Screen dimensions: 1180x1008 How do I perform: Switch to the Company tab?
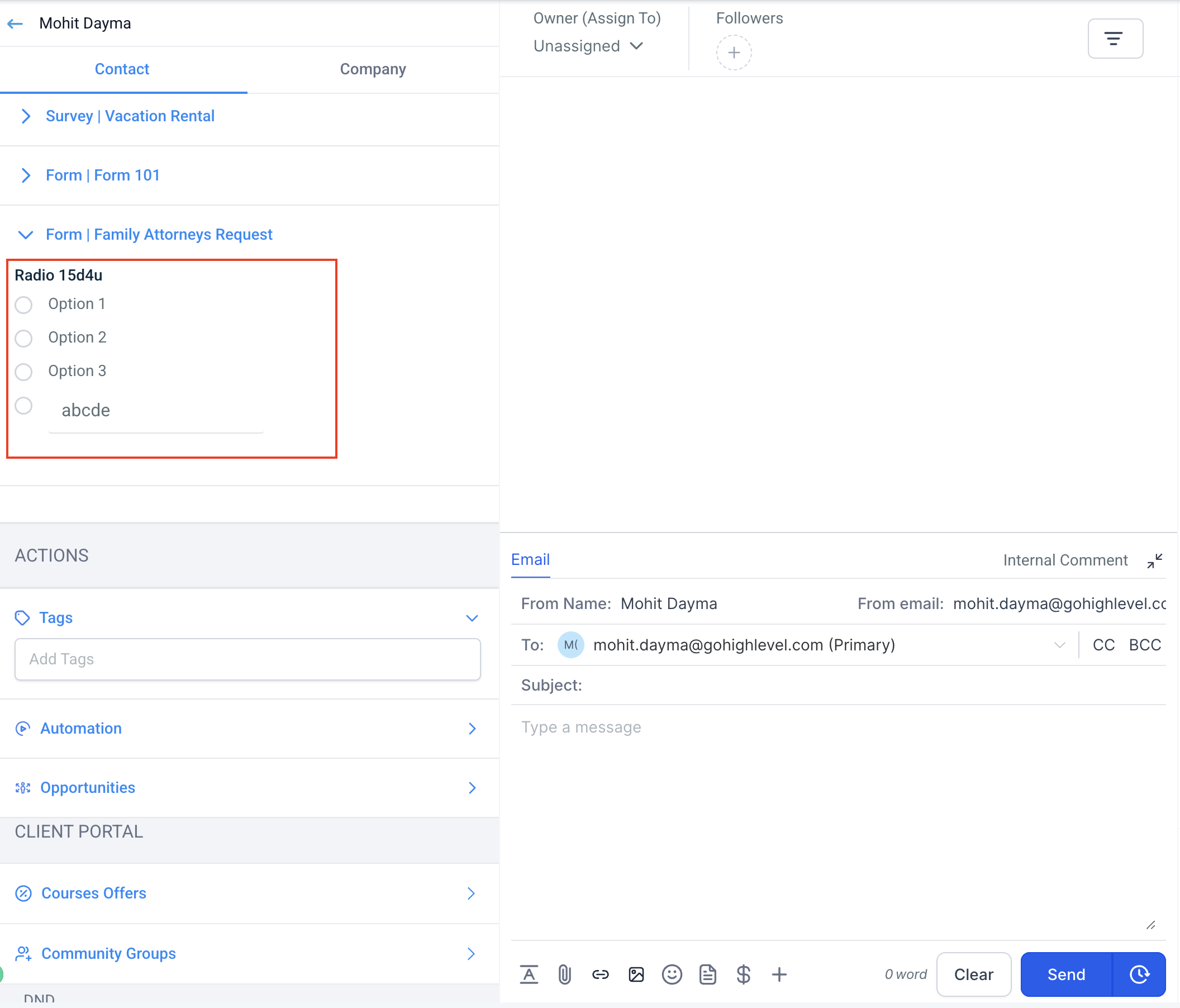click(x=373, y=69)
